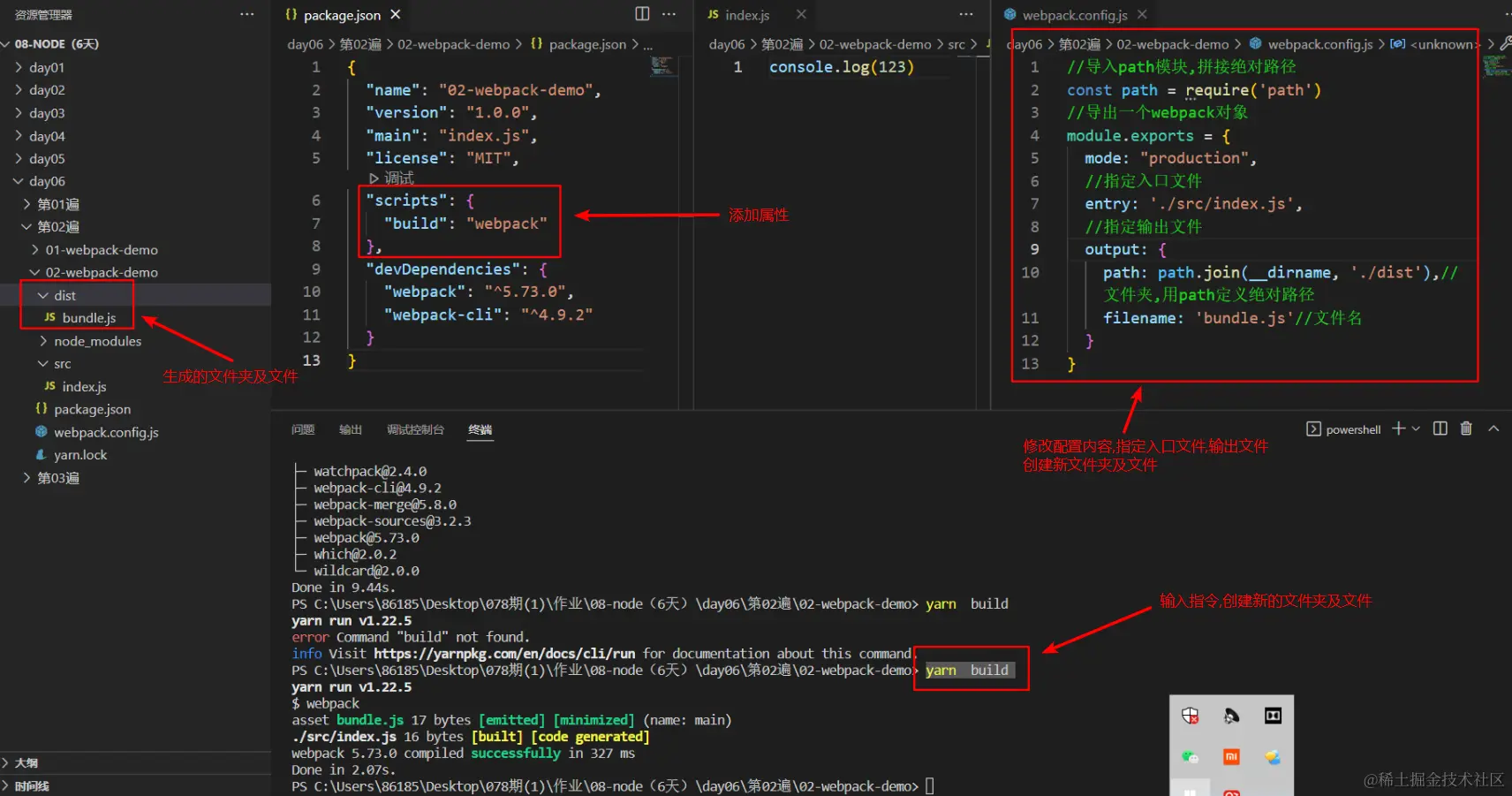Open the 问题 problems panel tab
1512x796 pixels.
[303, 429]
